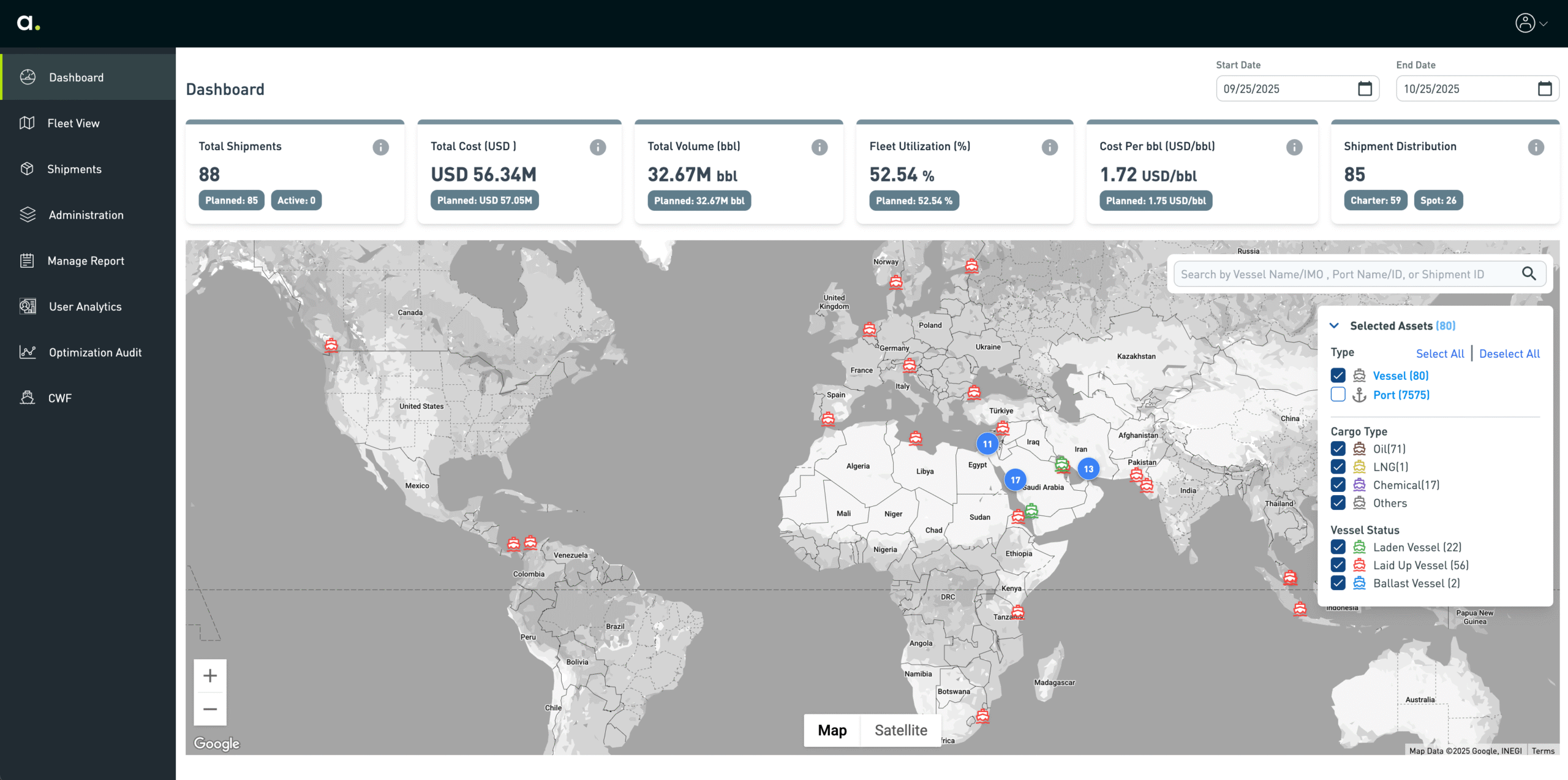The height and width of the screenshot is (780, 1568).
Task: Click the End Date calendar icon
Action: point(1545,89)
